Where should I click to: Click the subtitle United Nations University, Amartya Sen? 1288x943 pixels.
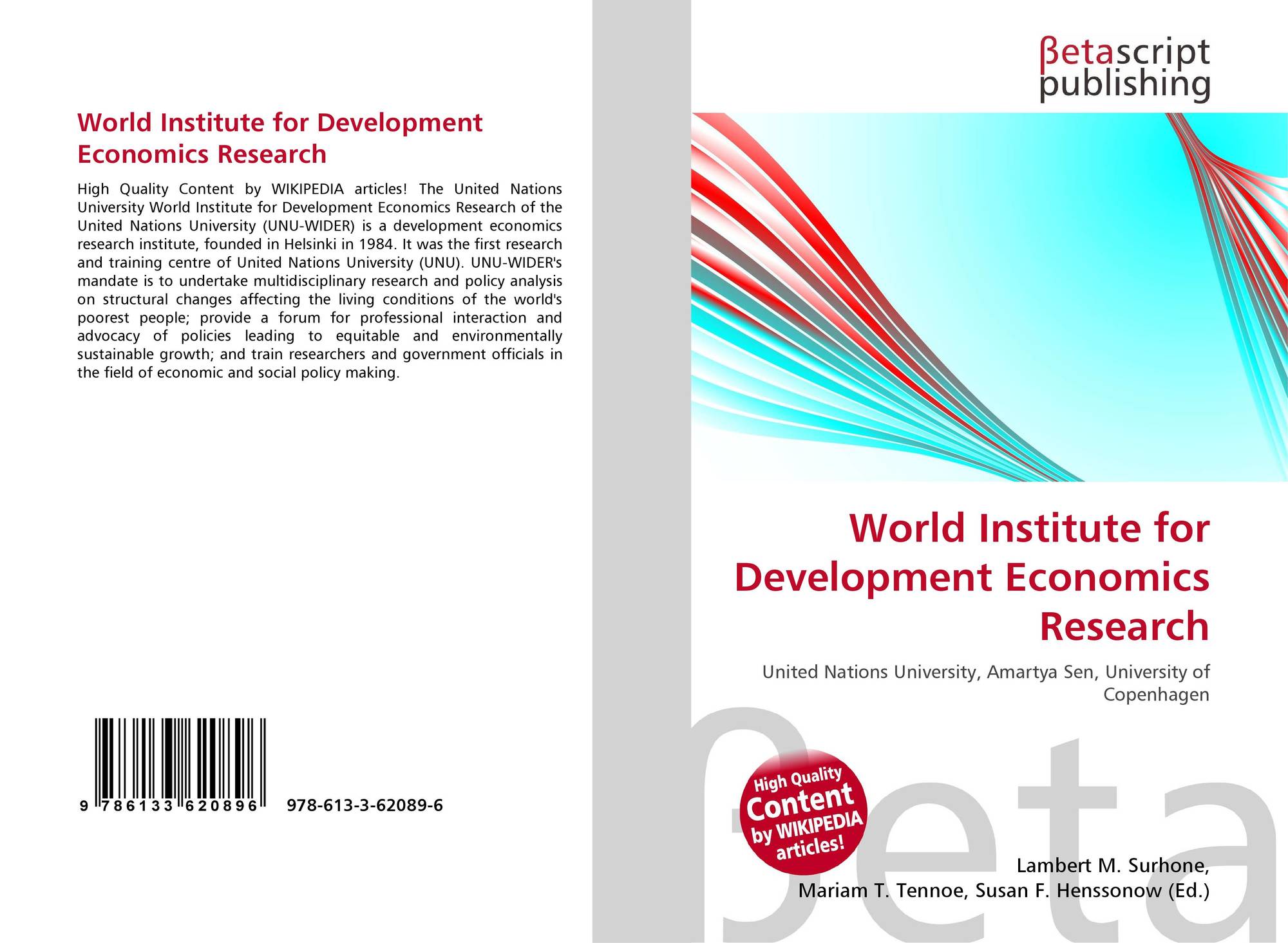pos(986,683)
